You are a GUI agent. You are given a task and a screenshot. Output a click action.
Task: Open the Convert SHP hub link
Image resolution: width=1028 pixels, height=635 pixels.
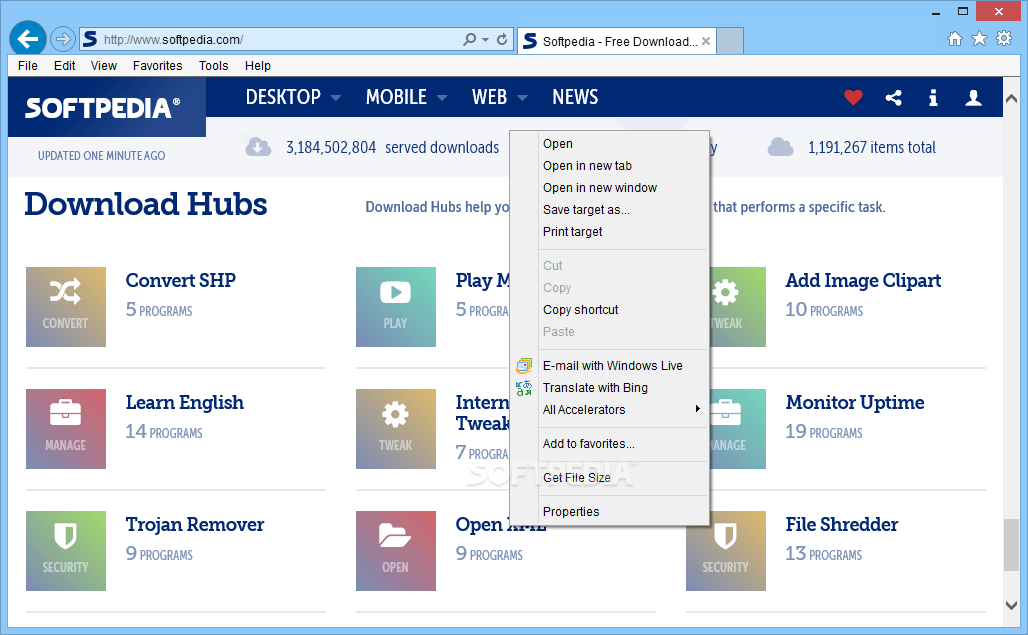[180, 280]
